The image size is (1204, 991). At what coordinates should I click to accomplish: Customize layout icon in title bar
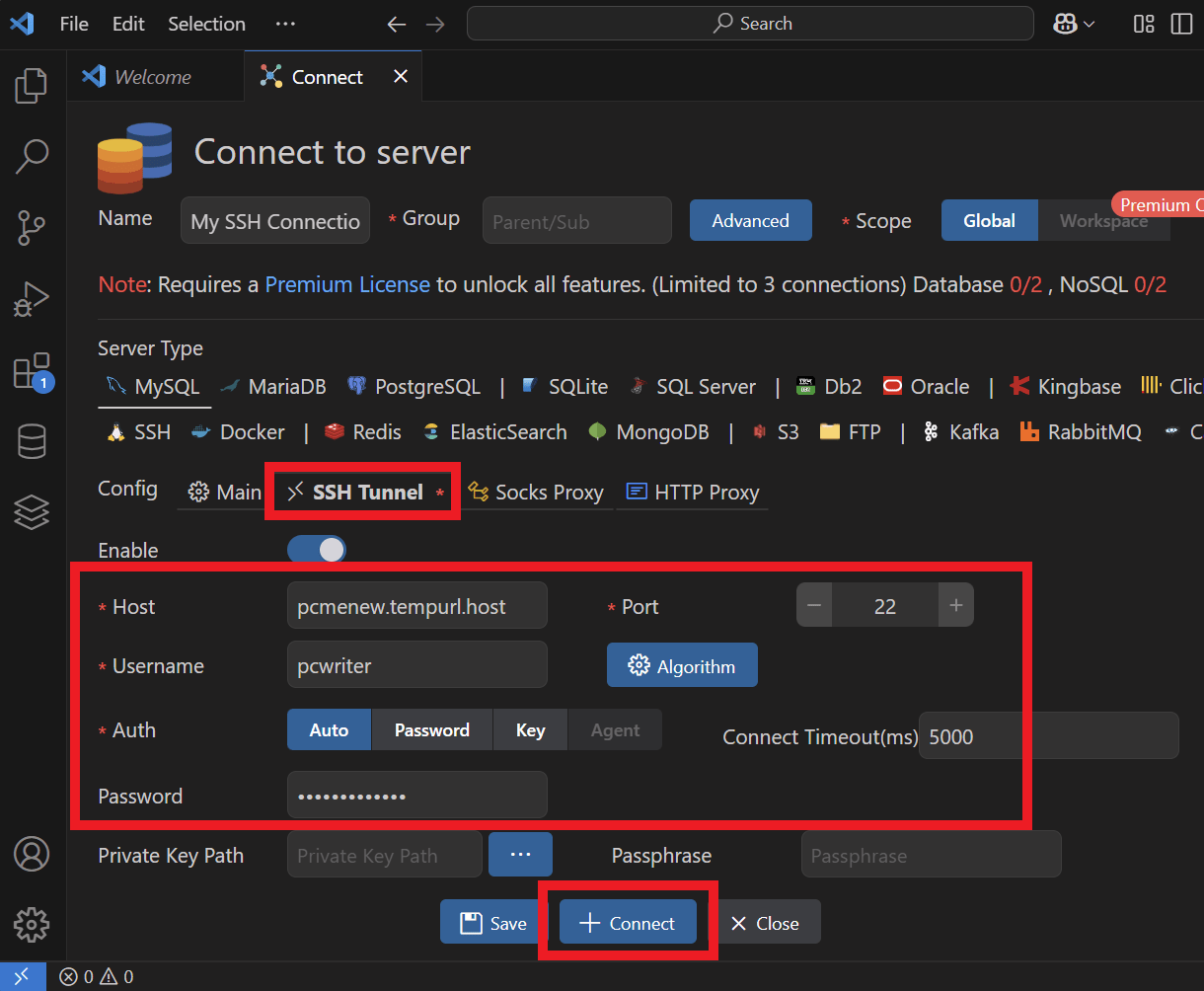[x=1144, y=24]
